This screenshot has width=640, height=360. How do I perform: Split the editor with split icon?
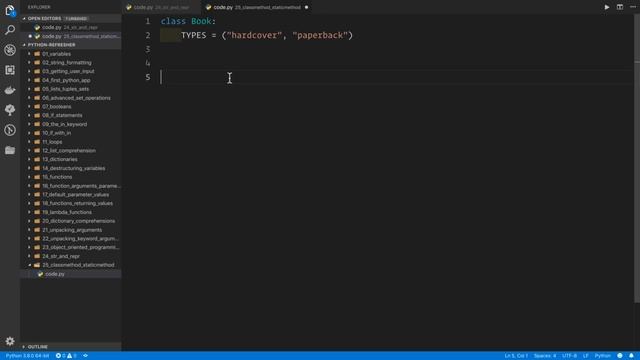point(620,7)
